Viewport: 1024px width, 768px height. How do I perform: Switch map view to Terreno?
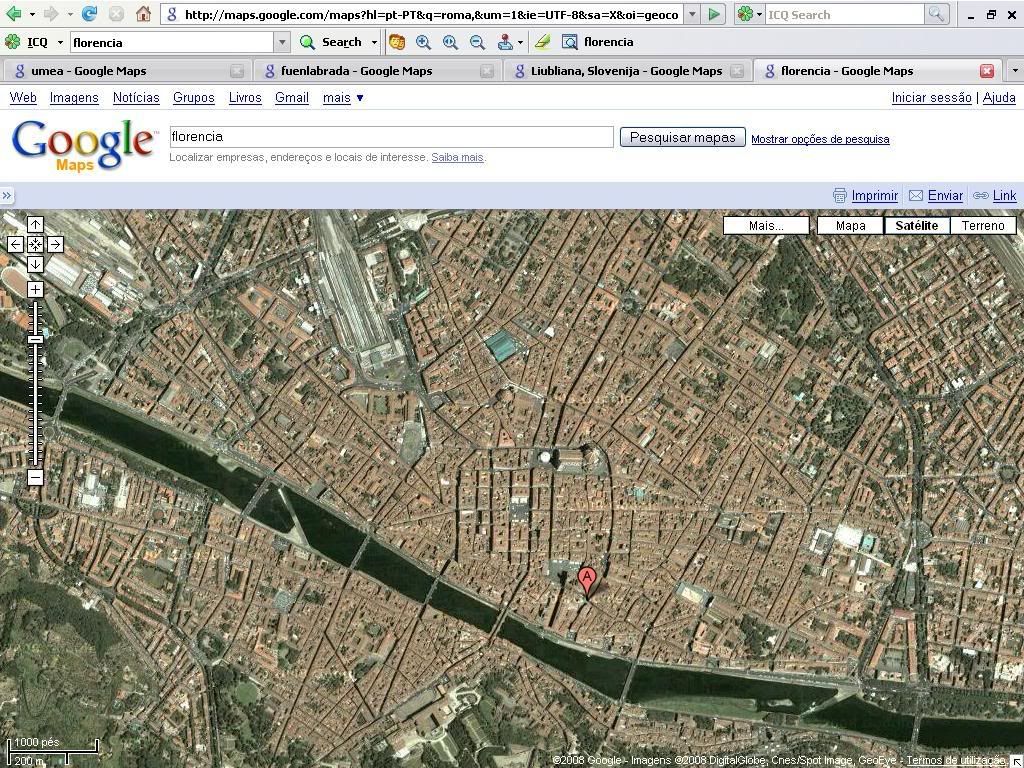tap(982, 225)
